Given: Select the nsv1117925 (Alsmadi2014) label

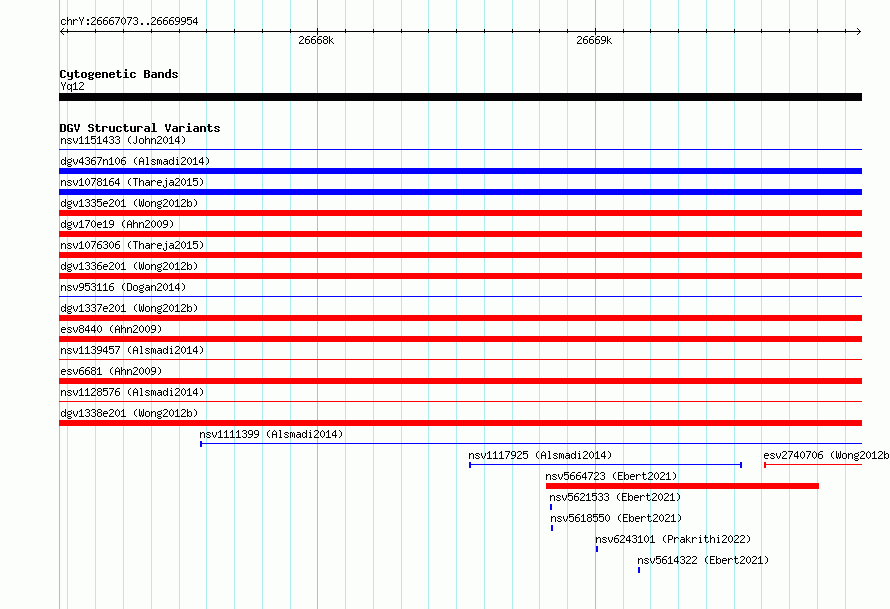Looking at the screenshot, I should [x=540, y=455].
